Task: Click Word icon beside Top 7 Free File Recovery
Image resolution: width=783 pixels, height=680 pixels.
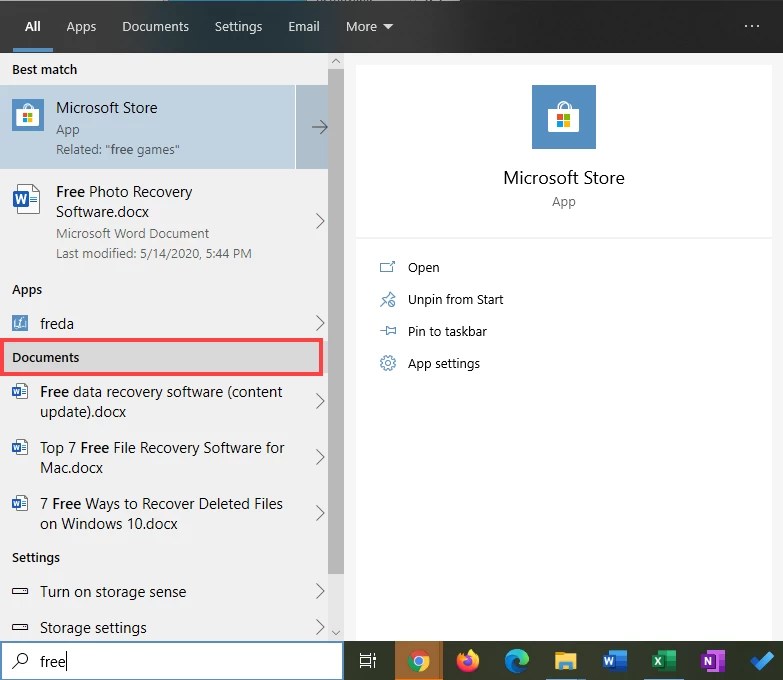Action: [20, 447]
